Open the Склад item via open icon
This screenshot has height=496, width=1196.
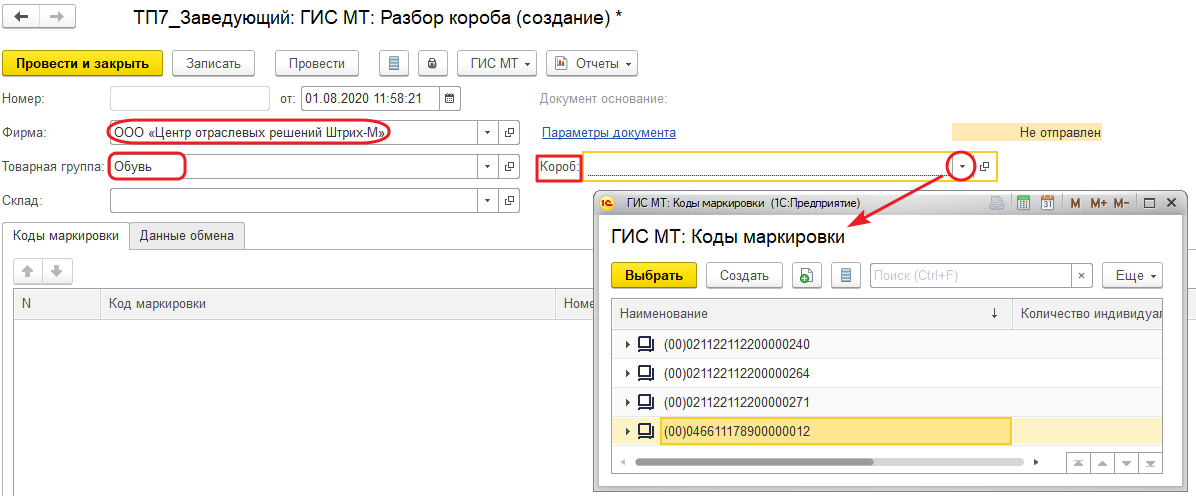[x=510, y=201]
